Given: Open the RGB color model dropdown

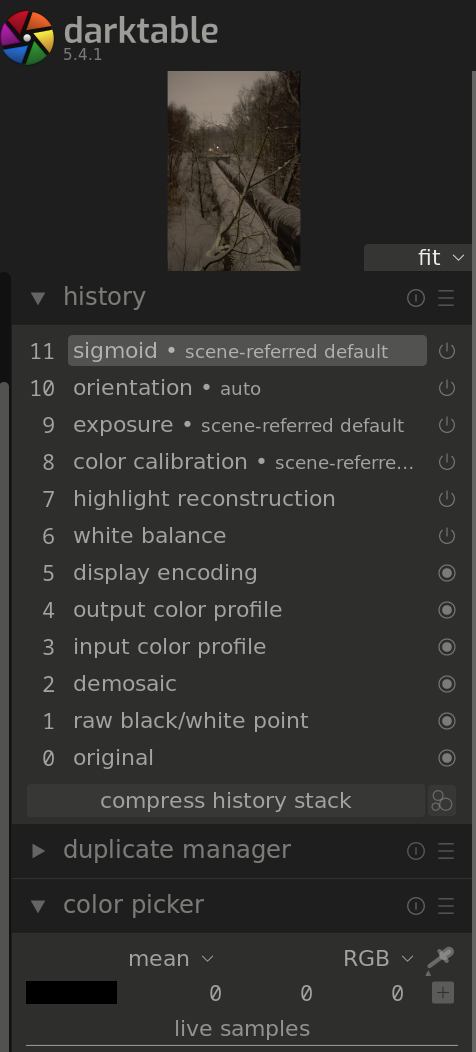Looking at the screenshot, I should point(379,959).
